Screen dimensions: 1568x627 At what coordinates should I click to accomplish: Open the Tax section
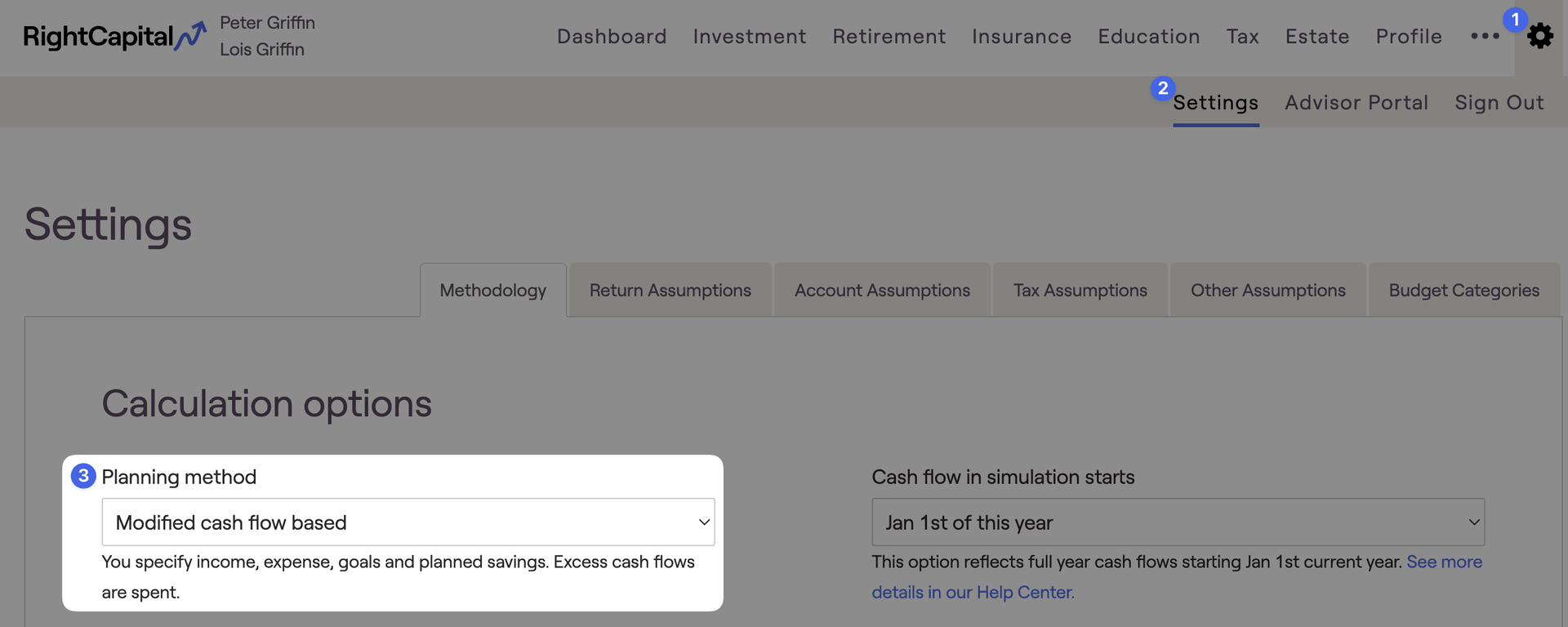point(1242,36)
